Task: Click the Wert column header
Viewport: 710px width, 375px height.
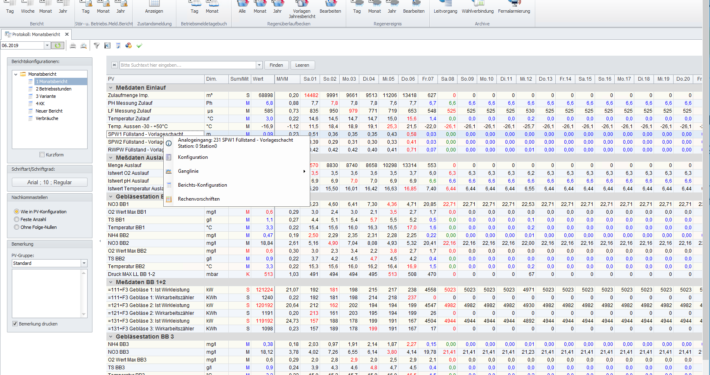Action: point(263,79)
